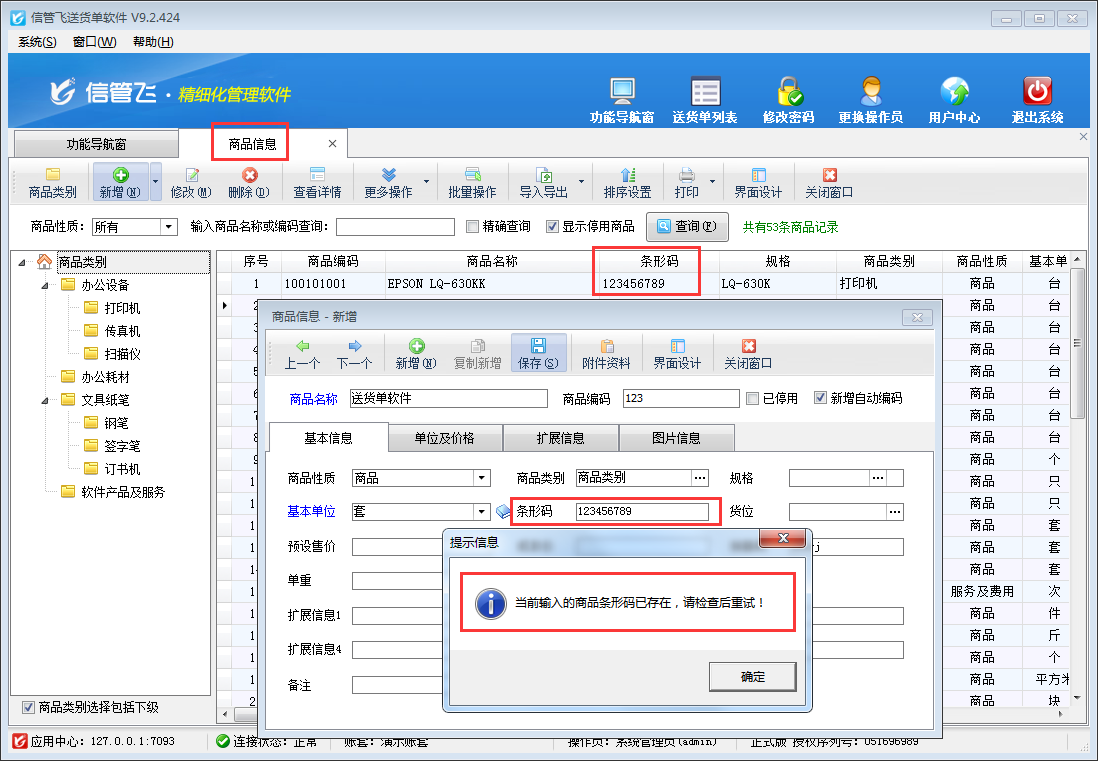
Task: Uncheck the 新增自动编码 checkbox
Action: coord(821,398)
